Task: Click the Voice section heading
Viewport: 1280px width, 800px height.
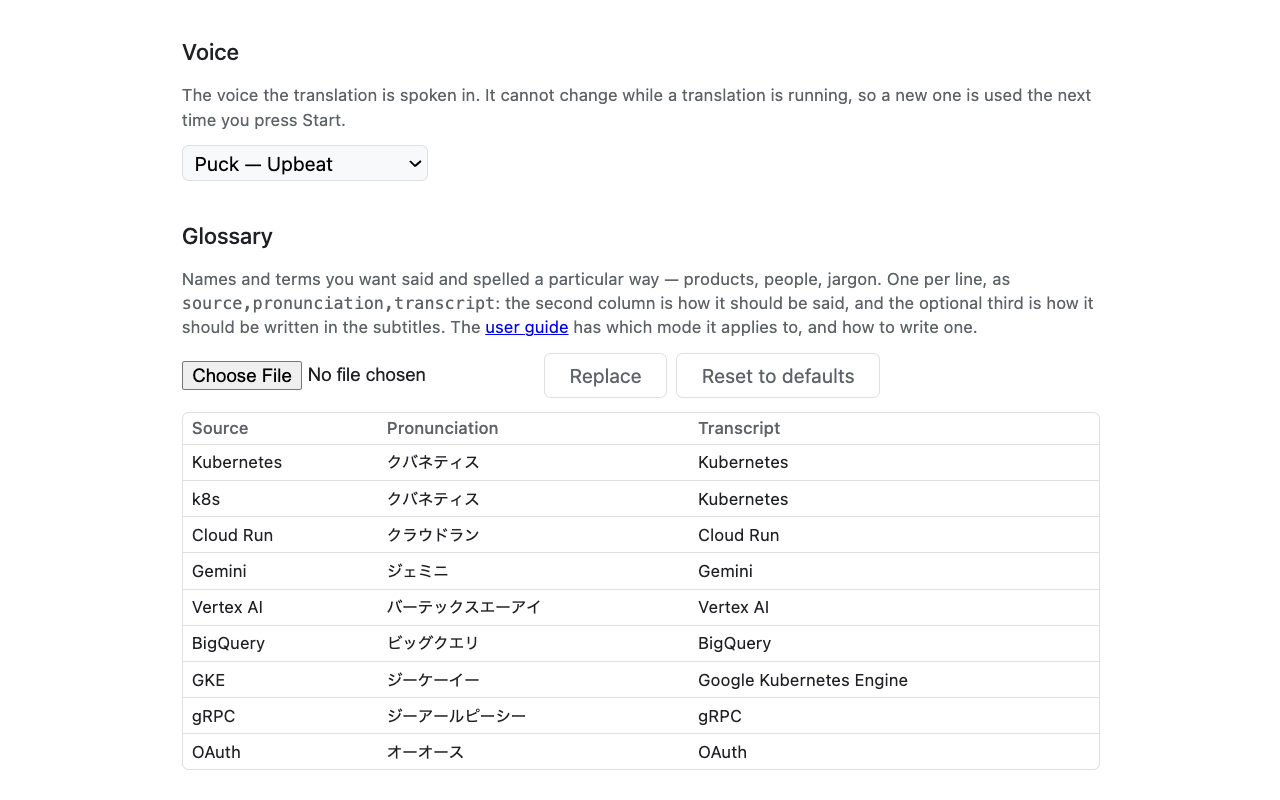Action: point(210,52)
